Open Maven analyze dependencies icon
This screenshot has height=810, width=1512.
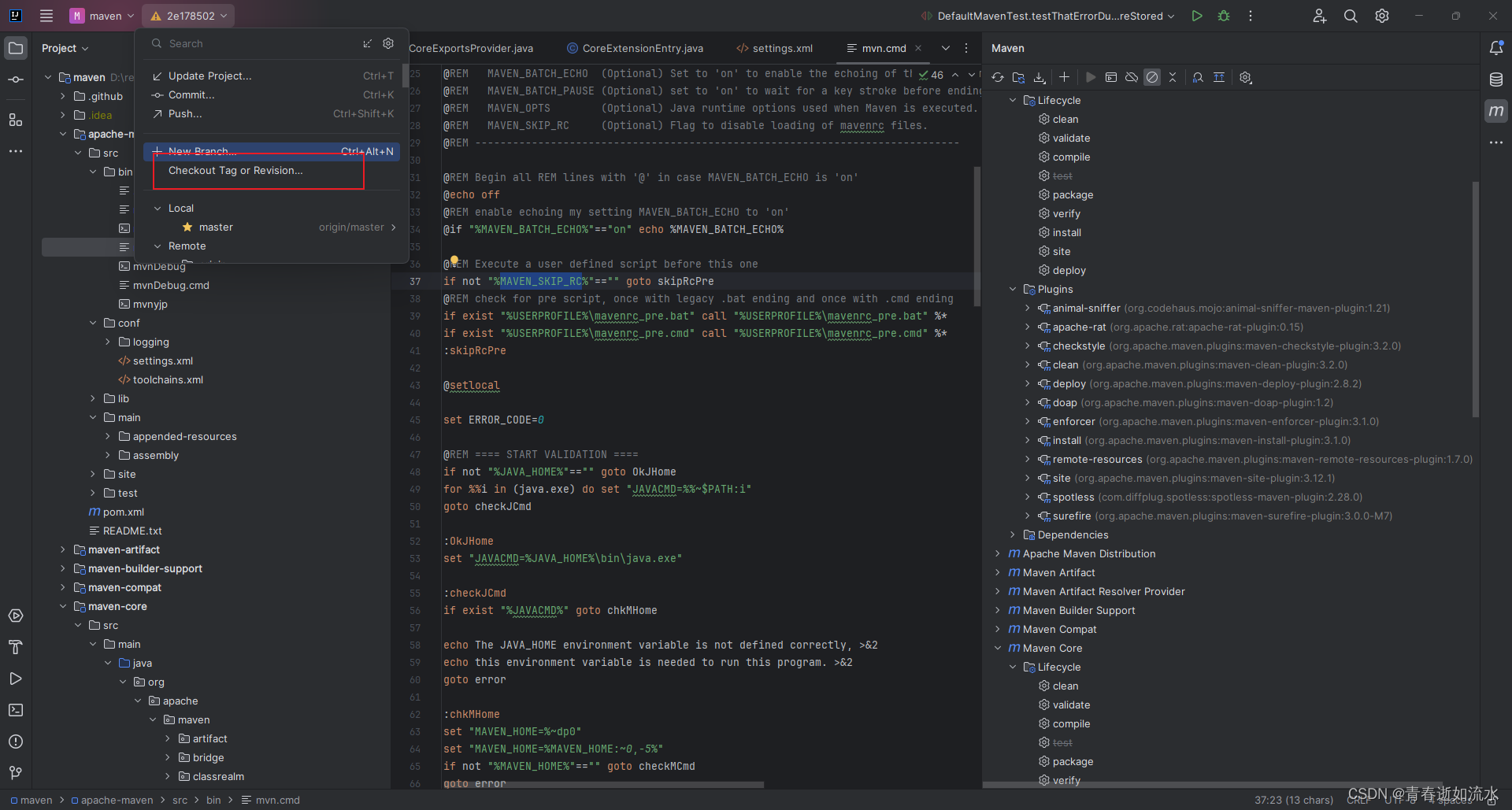click(x=1198, y=77)
